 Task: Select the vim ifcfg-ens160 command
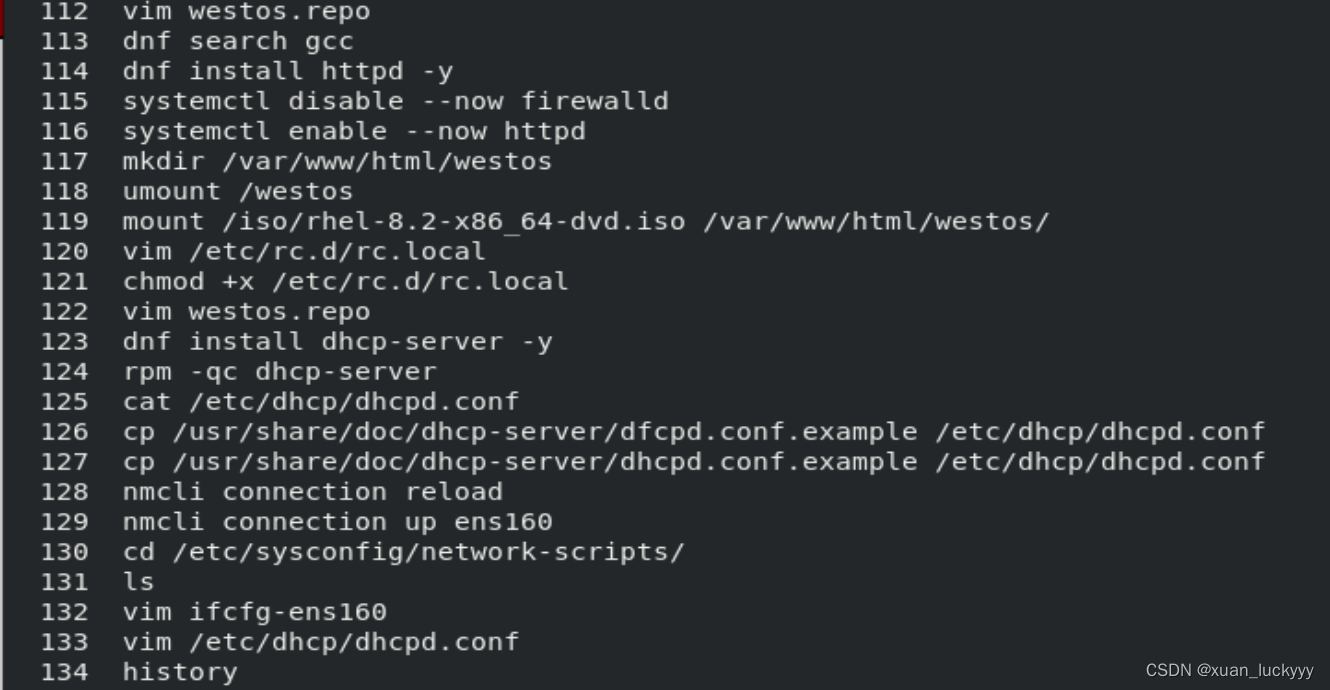pos(254,612)
